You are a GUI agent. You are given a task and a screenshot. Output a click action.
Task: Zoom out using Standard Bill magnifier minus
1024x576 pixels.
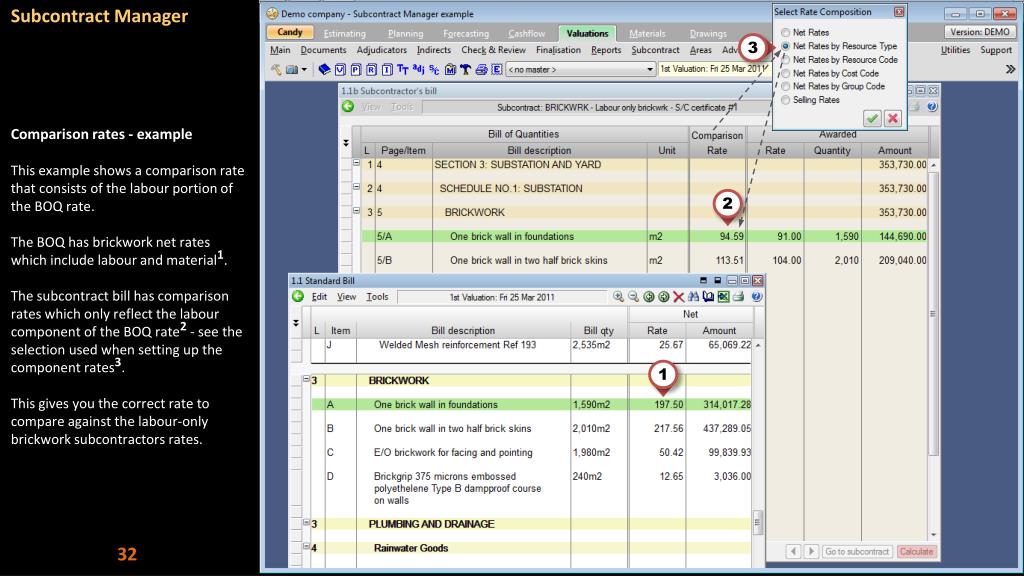pyautogui.click(x=633, y=297)
